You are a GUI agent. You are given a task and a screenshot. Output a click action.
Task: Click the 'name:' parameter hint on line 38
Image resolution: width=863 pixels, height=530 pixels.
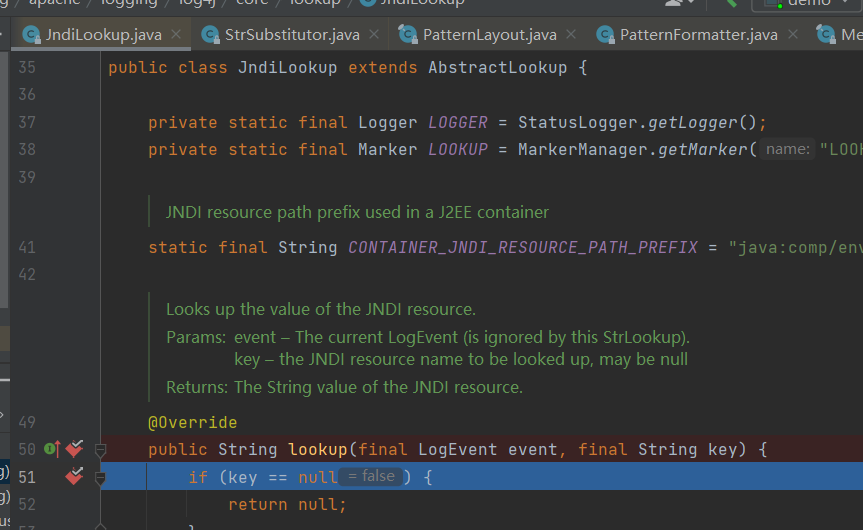(788, 149)
